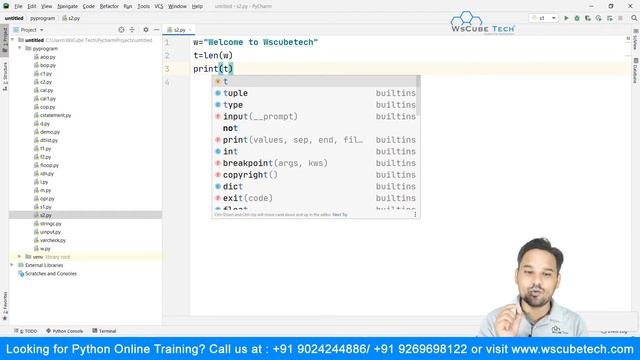Click line 2 code t=len(w)

coord(213,56)
